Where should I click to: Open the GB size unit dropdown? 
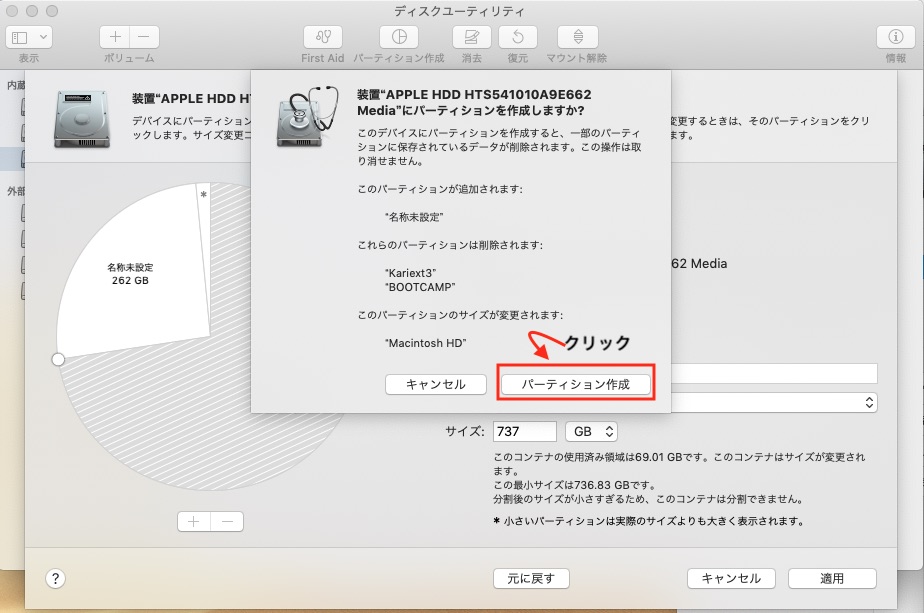coord(592,431)
